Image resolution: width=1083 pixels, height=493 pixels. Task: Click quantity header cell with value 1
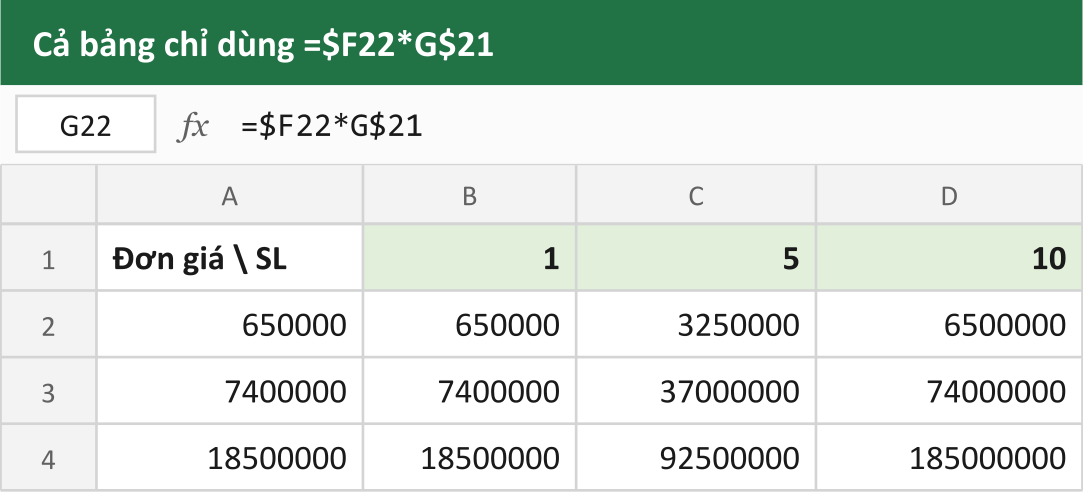[x=469, y=257]
